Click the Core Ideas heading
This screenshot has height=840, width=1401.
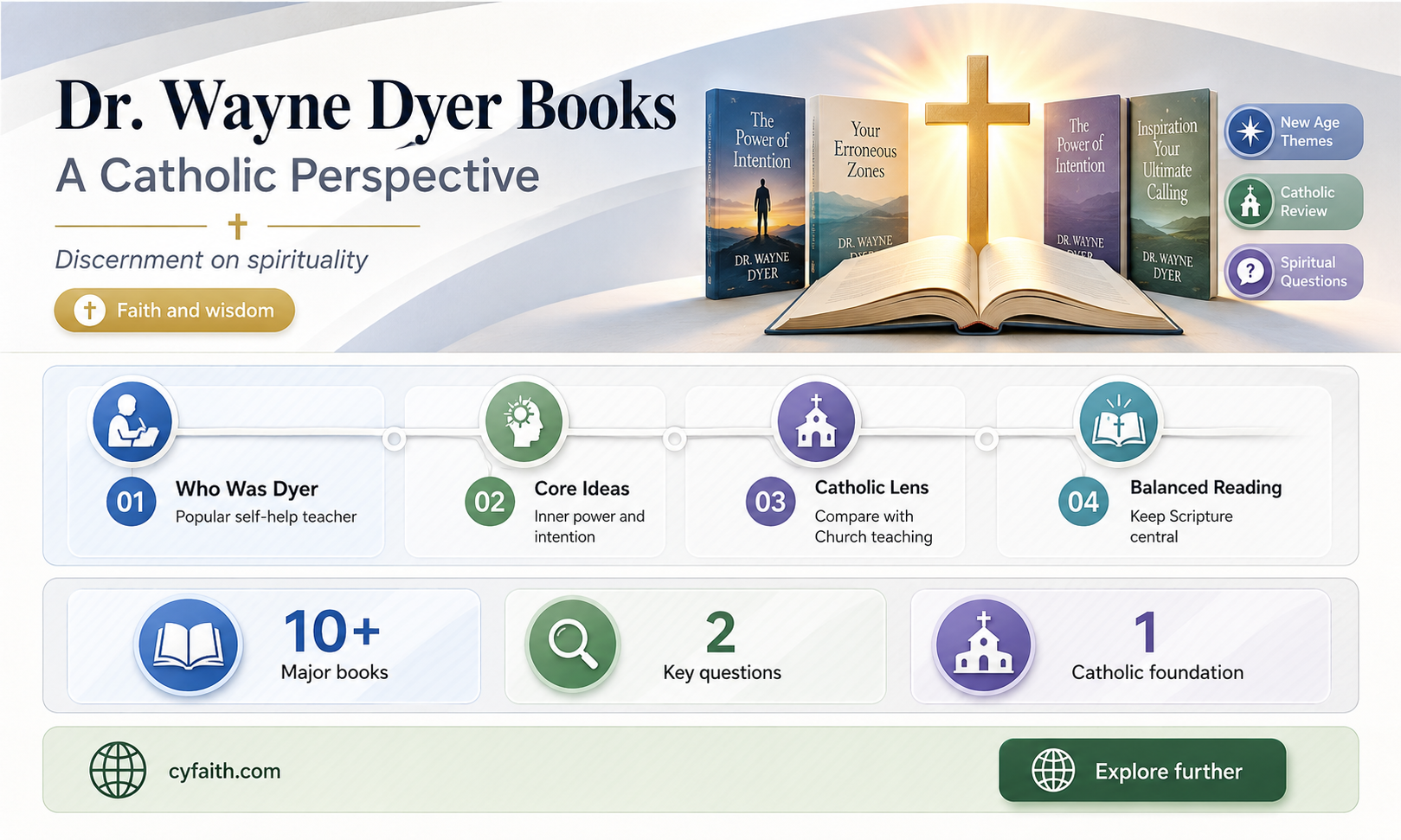(582, 489)
